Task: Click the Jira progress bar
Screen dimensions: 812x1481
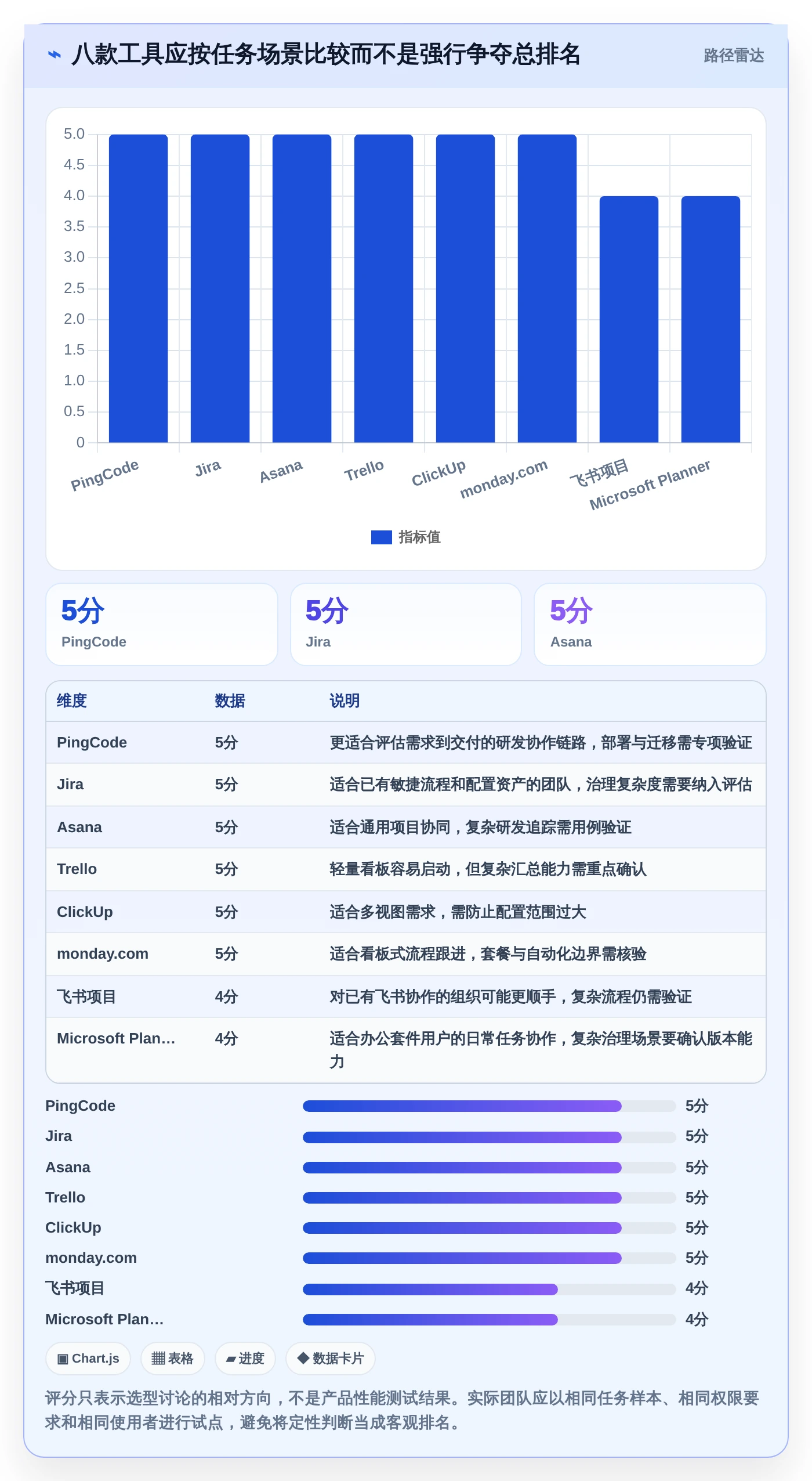Action: click(489, 1137)
